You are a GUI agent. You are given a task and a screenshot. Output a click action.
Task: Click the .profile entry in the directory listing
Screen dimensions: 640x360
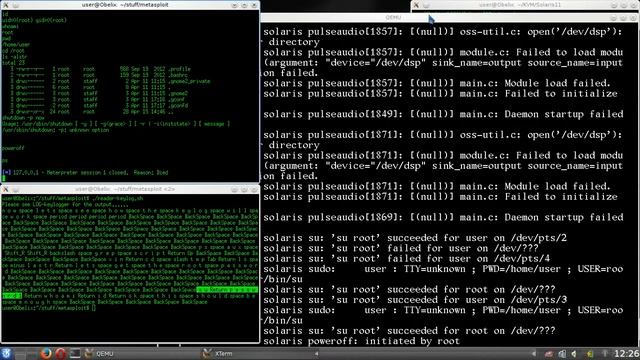[x=180, y=69]
